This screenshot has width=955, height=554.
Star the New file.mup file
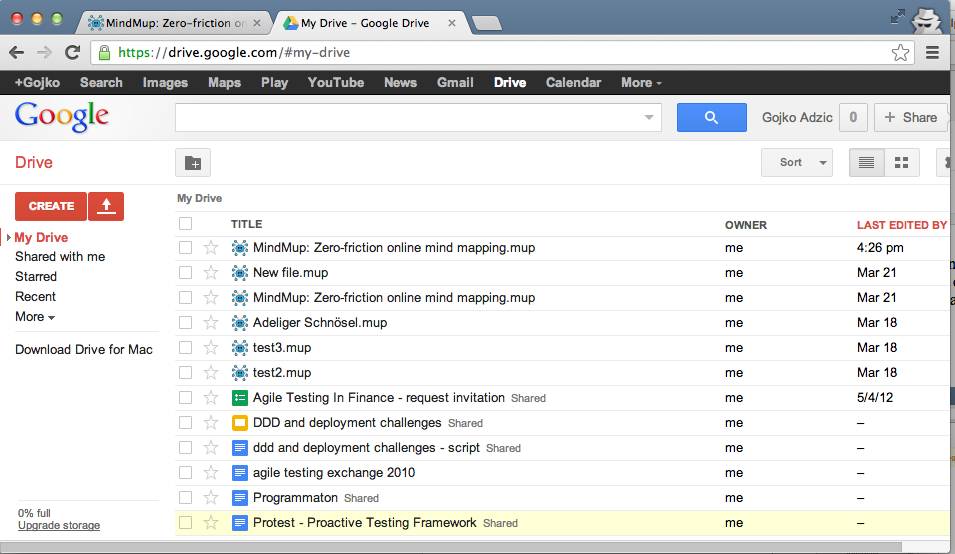211,273
